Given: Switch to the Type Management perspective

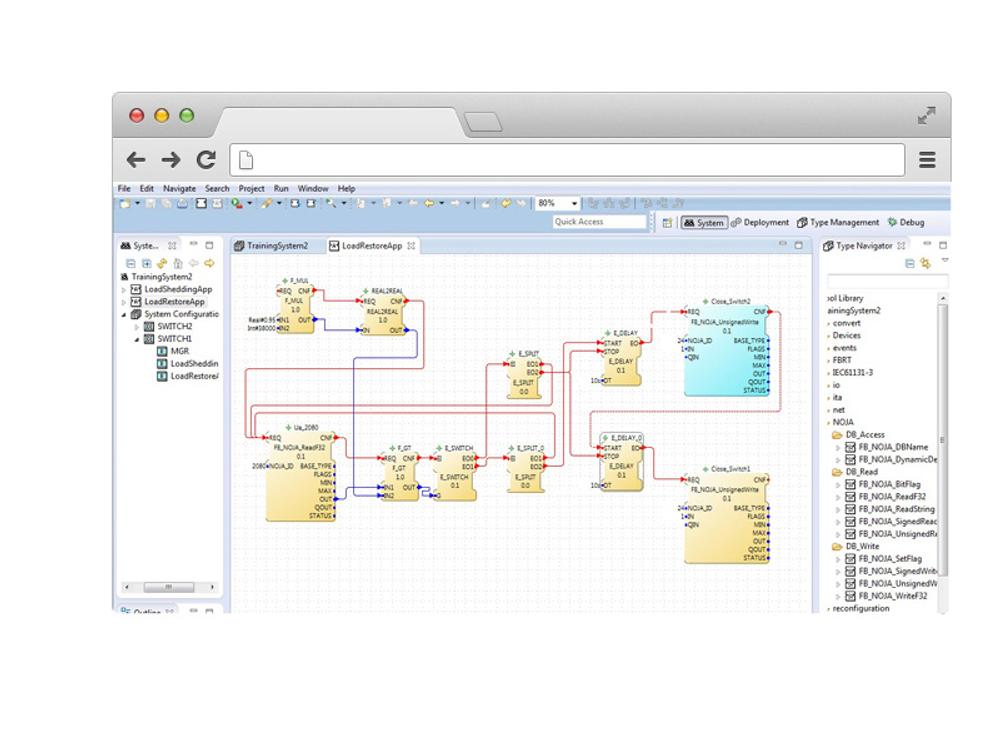Looking at the screenshot, I should (x=838, y=223).
